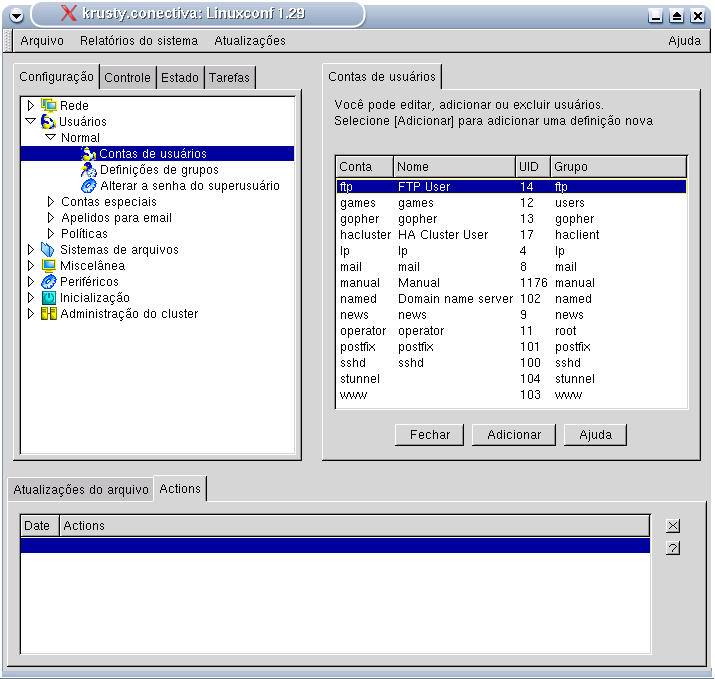Select the operator account row
Image resolution: width=715 pixels, height=679 pixels.
pos(511,331)
